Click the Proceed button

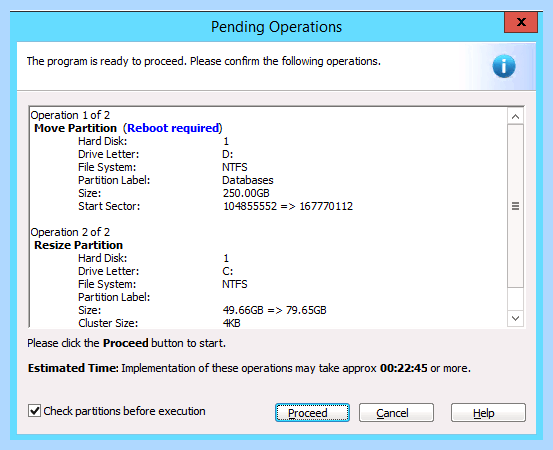click(312, 413)
